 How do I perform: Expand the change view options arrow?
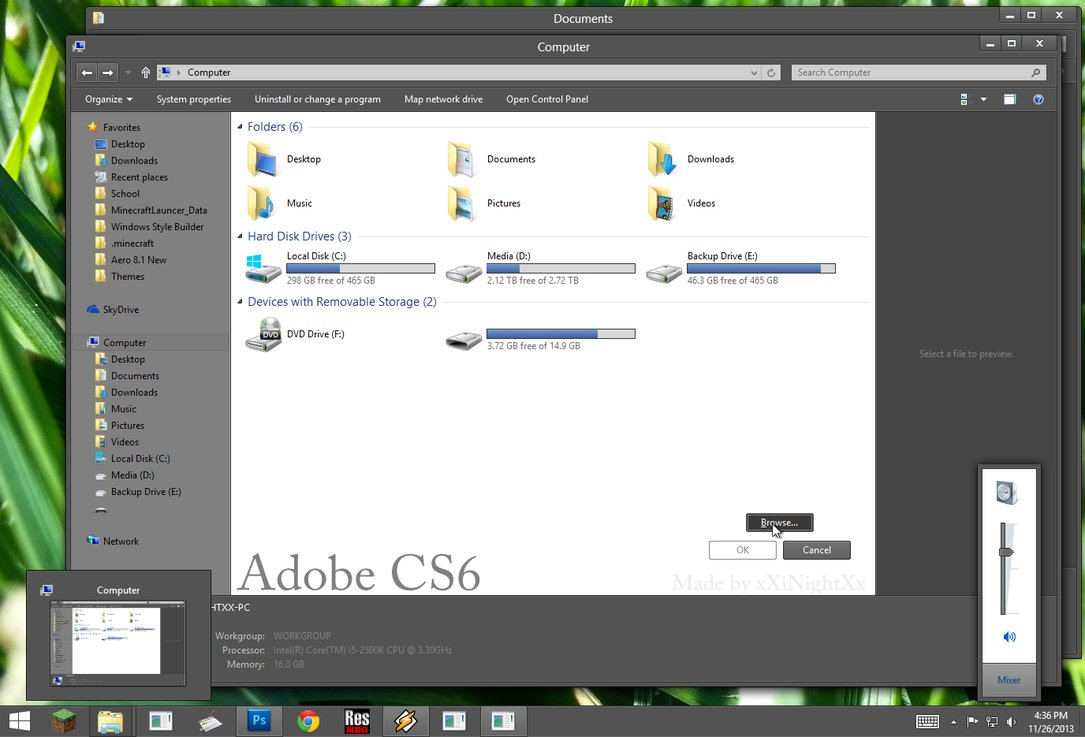pos(983,100)
